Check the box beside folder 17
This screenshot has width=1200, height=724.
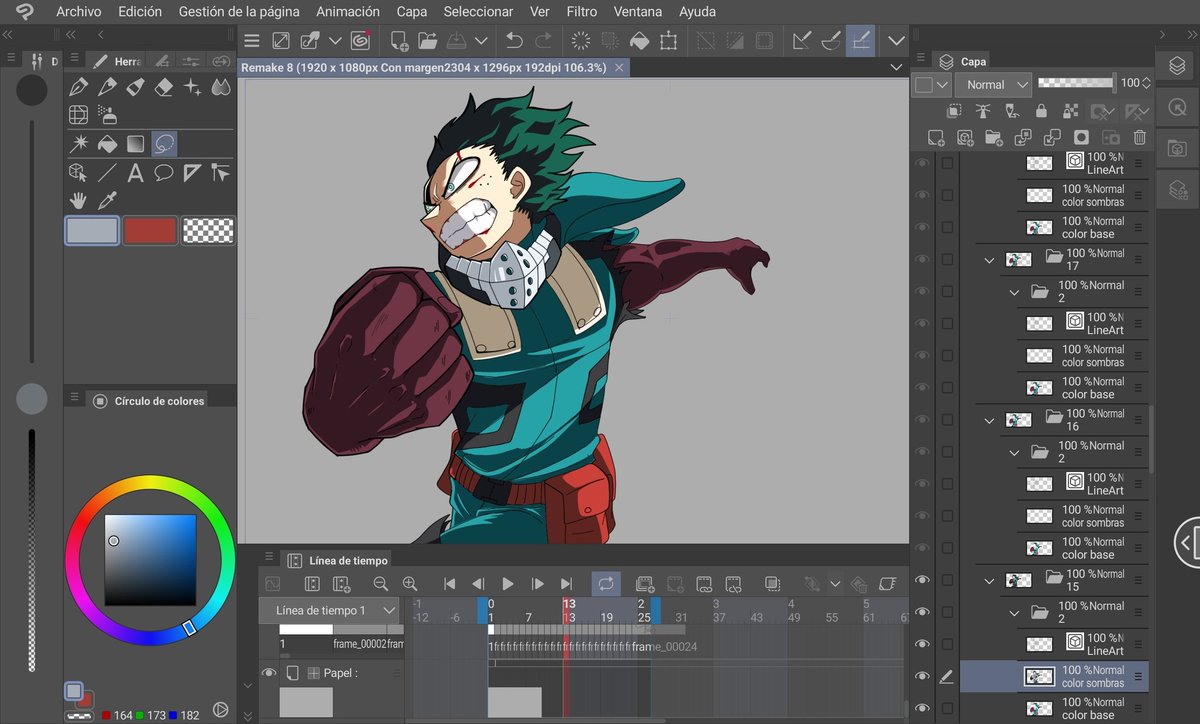point(947,259)
